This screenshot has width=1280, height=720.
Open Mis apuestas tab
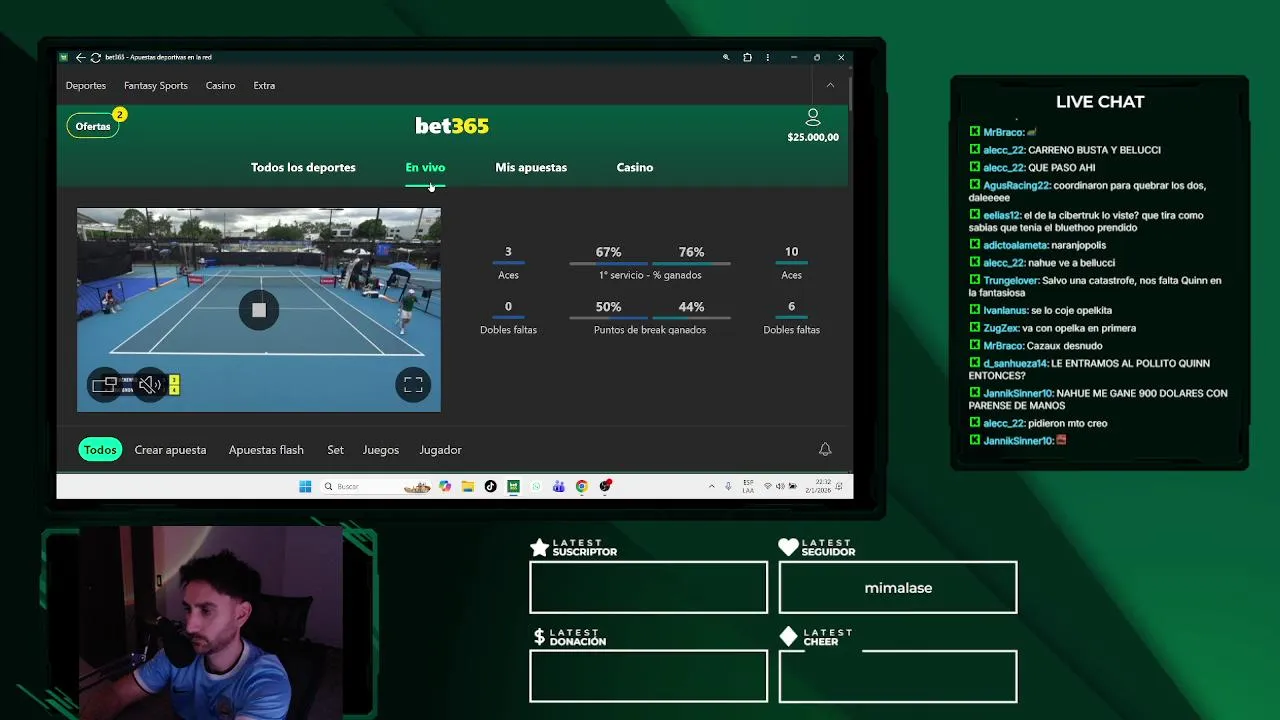[x=531, y=167]
